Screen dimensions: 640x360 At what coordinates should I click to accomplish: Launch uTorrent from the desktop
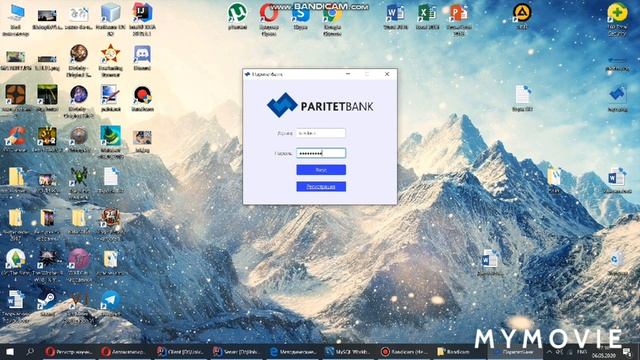(237, 16)
